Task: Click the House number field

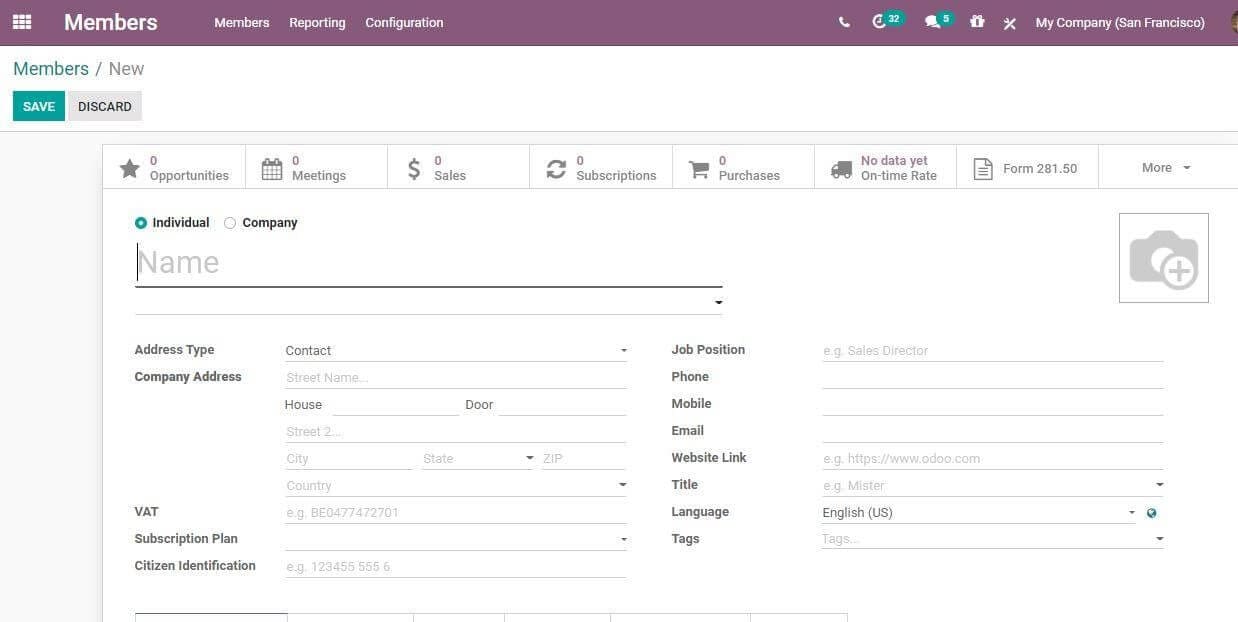Action: [x=396, y=405]
